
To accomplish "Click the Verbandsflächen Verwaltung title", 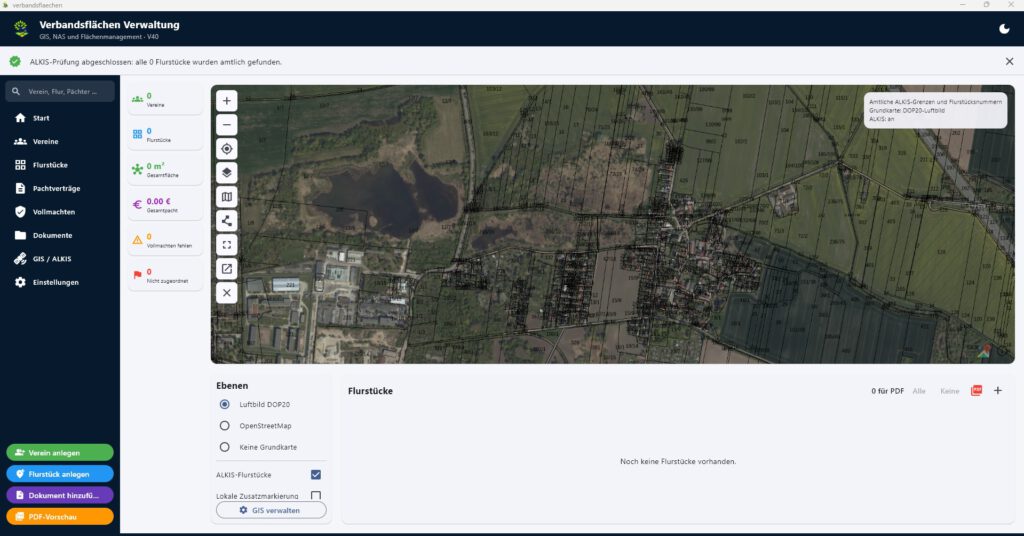I will click(x=109, y=25).
